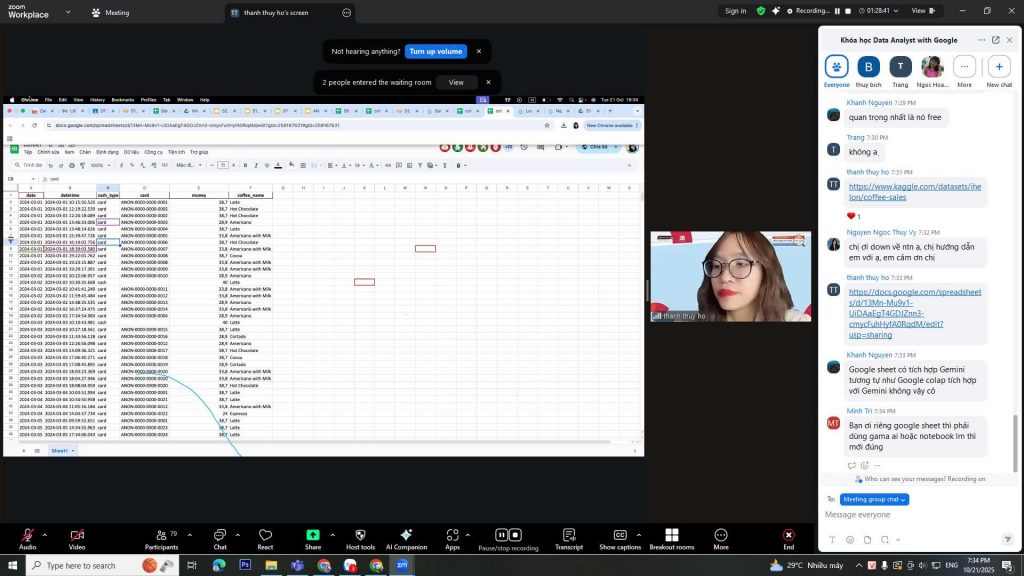Open green encryption shield info

(761, 11)
